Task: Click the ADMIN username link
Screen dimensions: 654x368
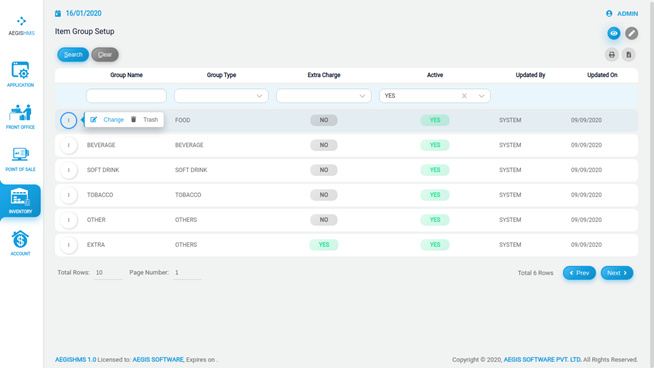Action: pos(627,14)
